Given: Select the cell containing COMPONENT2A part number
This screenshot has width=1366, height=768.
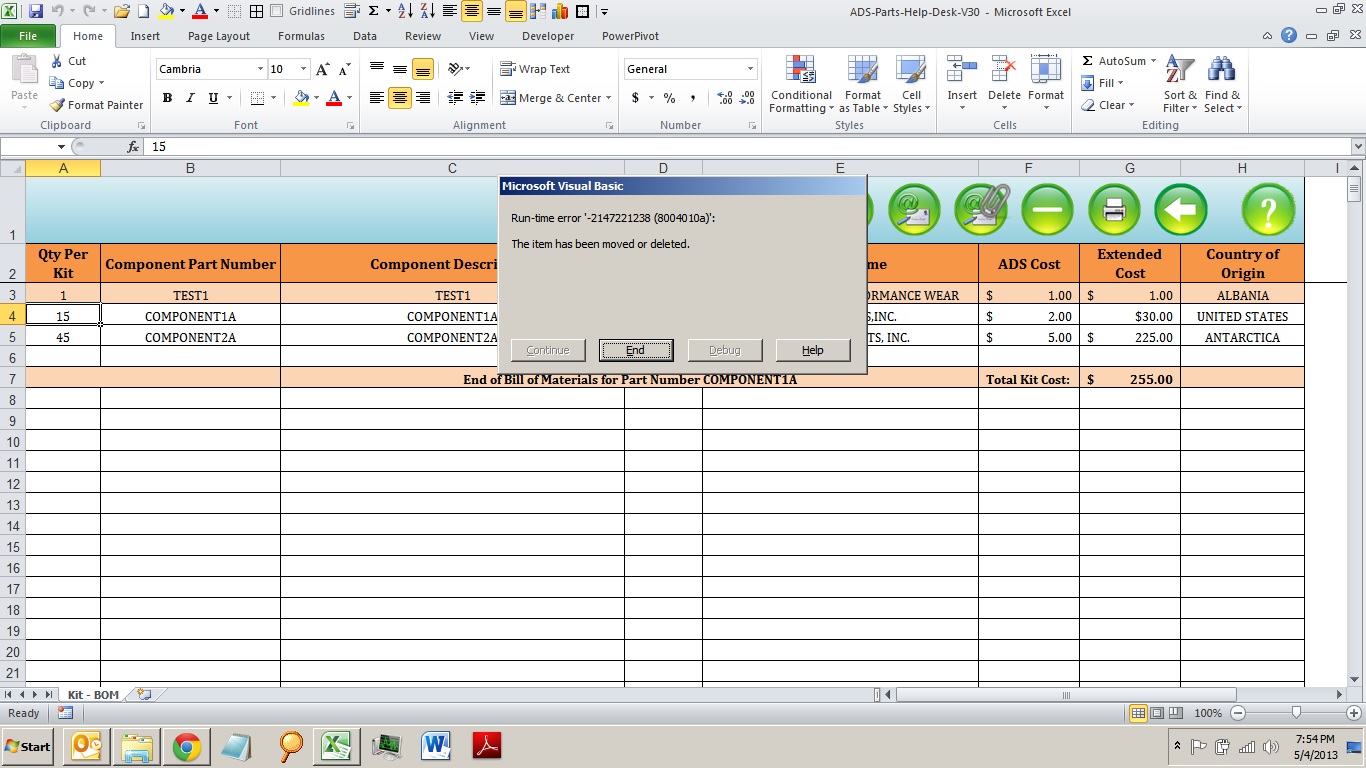Looking at the screenshot, I should [190, 337].
